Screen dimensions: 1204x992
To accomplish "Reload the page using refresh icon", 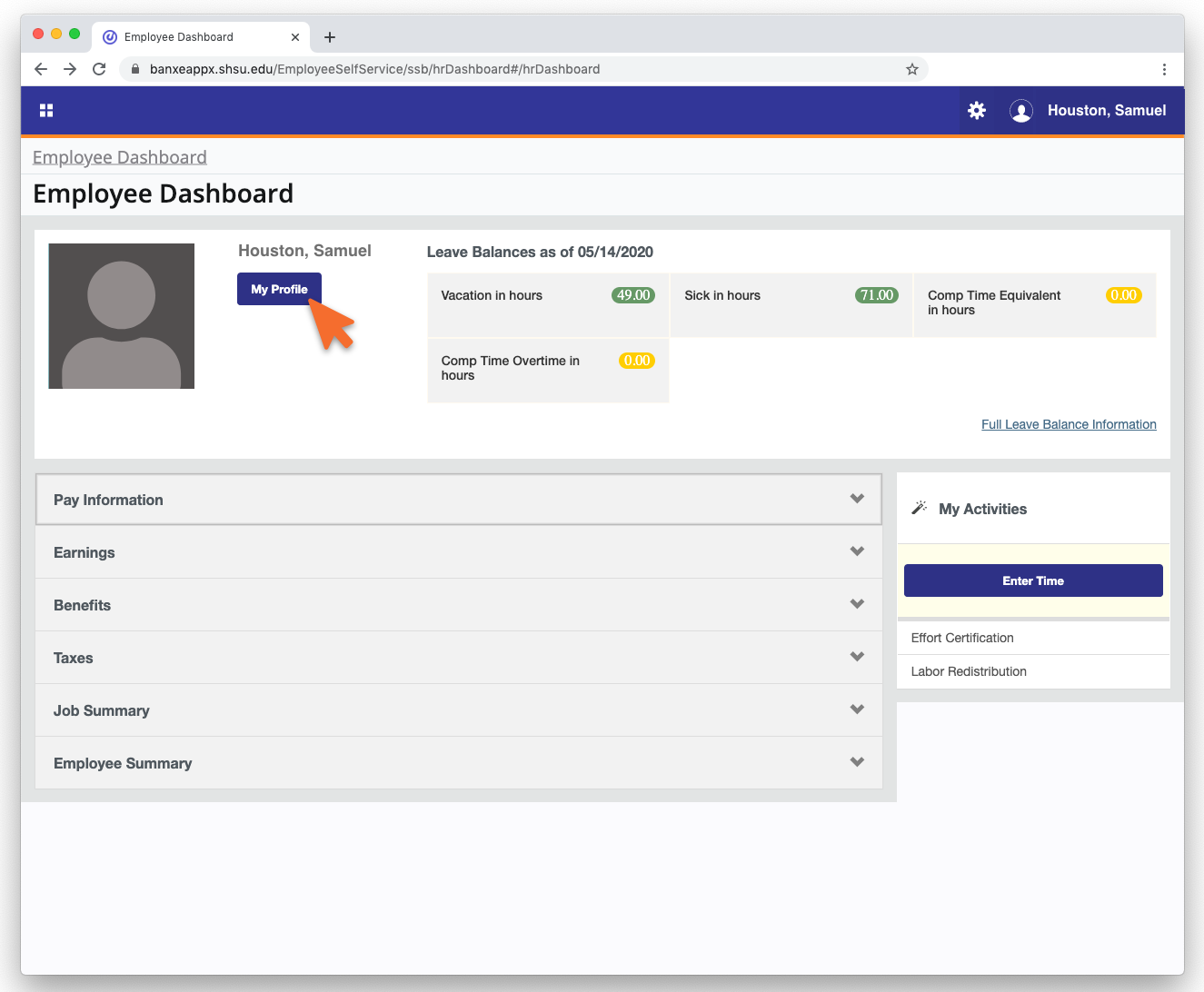I will 99,69.
